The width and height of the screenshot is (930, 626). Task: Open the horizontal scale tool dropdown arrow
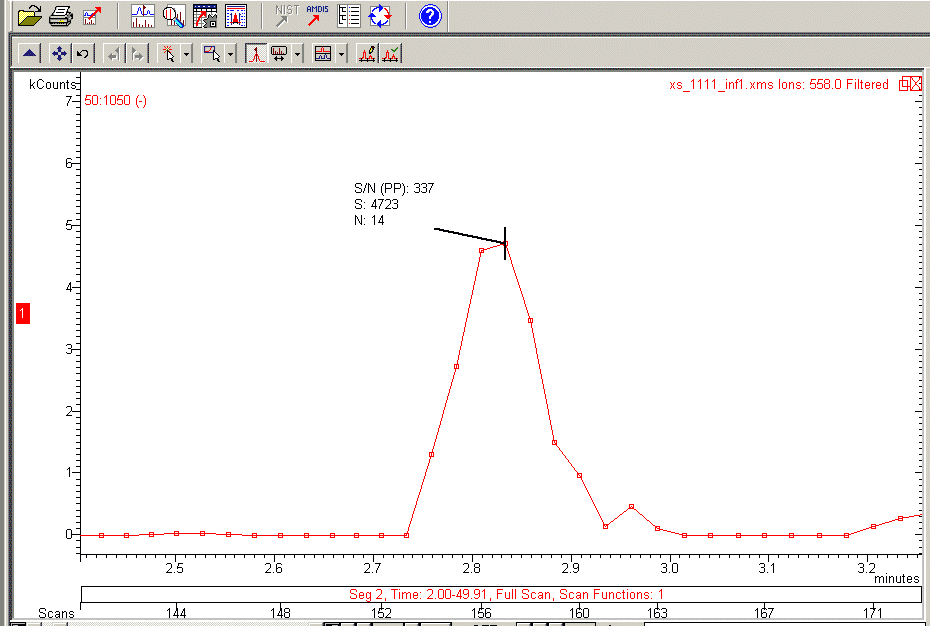pos(297,54)
